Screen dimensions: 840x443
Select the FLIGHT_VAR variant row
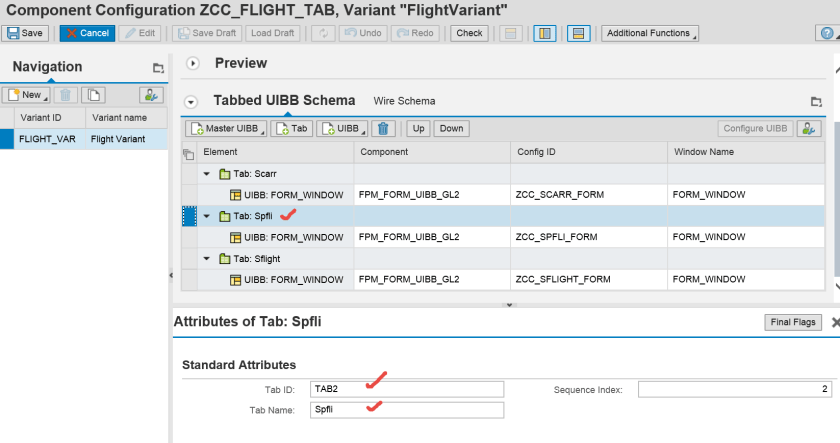tap(47, 139)
